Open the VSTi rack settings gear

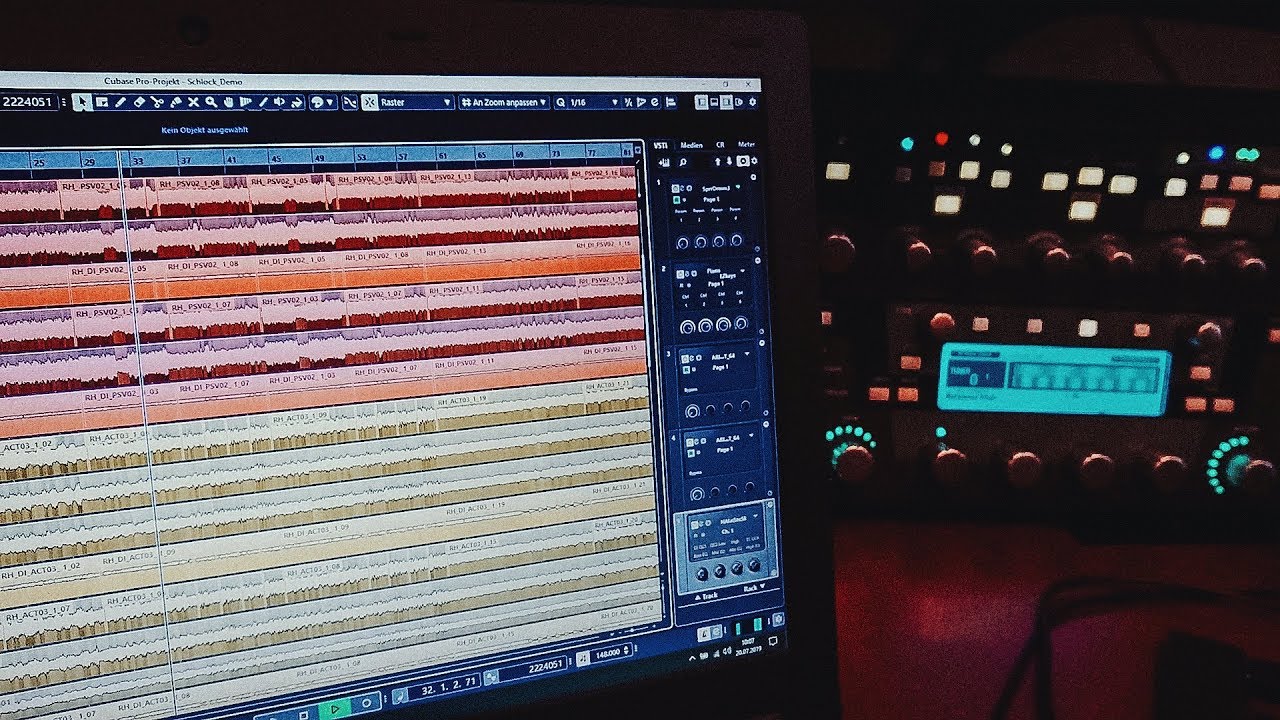[x=754, y=161]
